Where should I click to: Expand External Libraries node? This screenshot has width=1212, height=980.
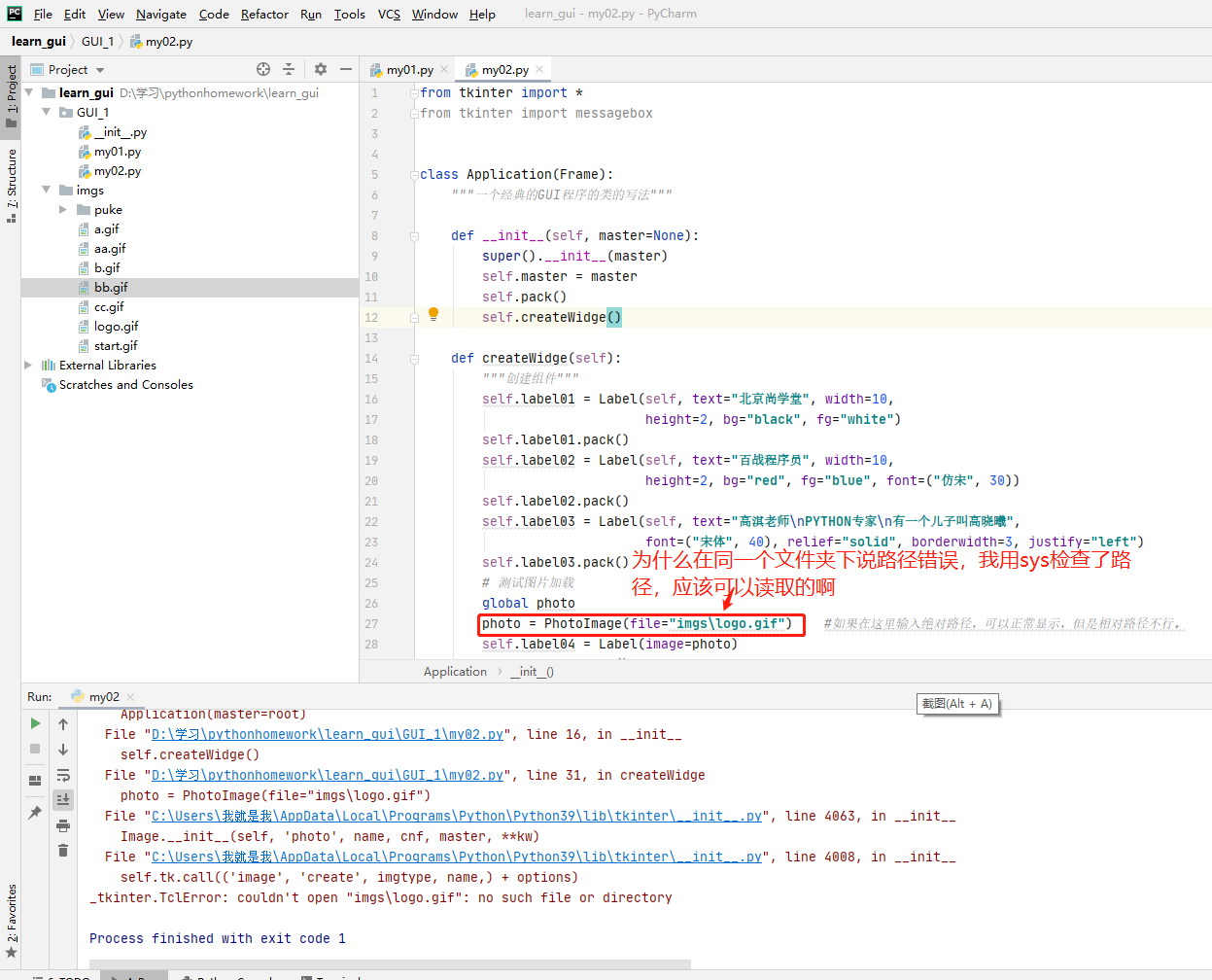28,365
